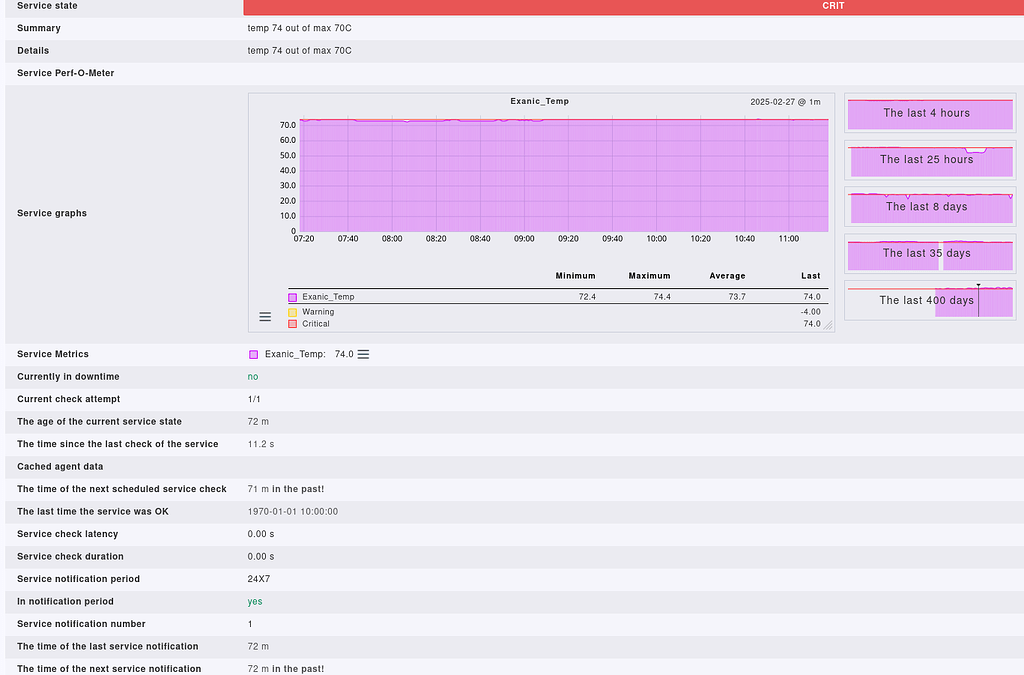1024x675 pixels.
Task: Click the Service graphs label
Action: point(52,213)
